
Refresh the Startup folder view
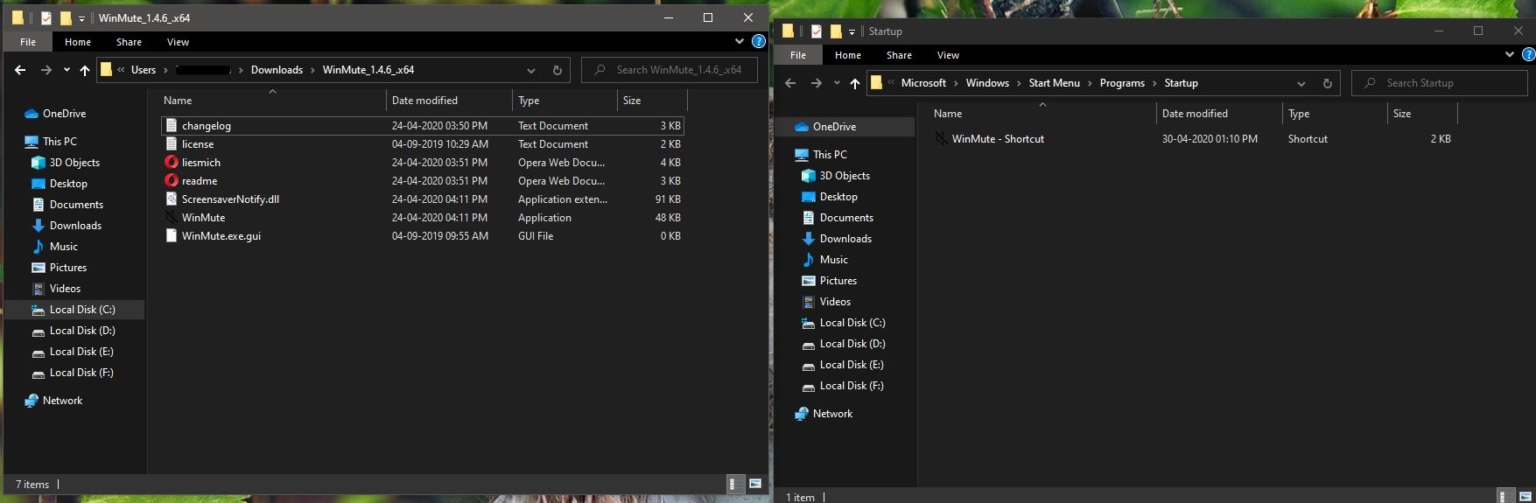[1328, 83]
